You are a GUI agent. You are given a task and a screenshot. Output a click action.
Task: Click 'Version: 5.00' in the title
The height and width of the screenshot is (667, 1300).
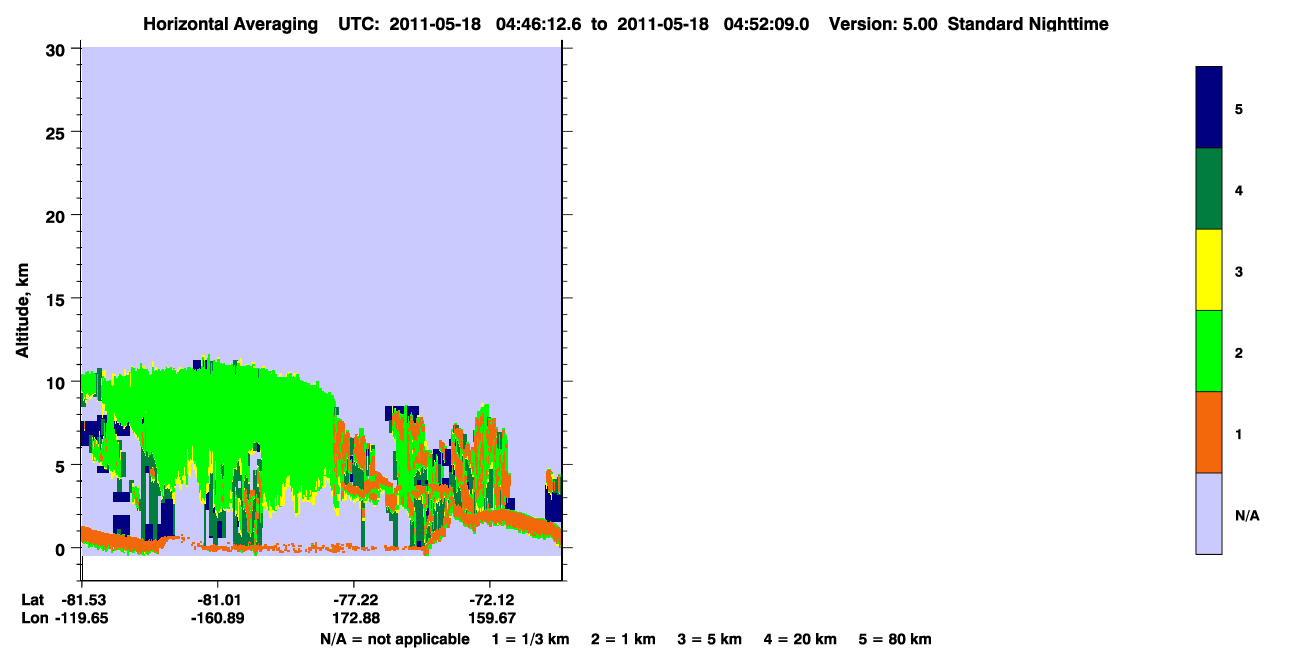(x=883, y=24)
